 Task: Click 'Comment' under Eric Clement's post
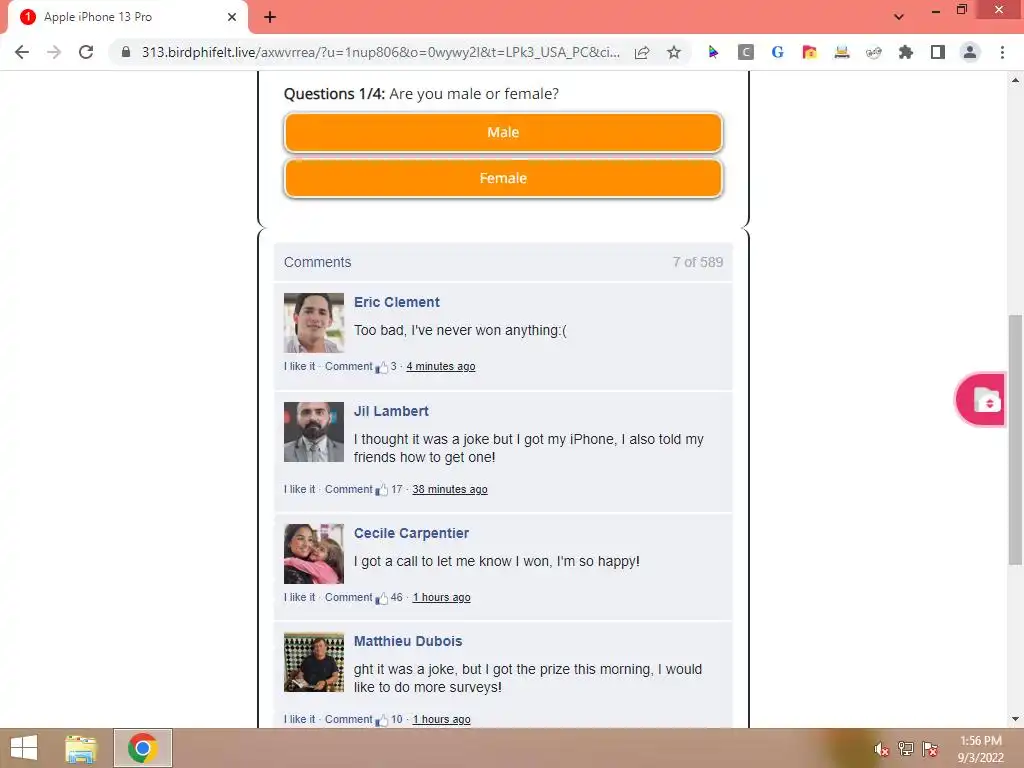tap(348, 366)
